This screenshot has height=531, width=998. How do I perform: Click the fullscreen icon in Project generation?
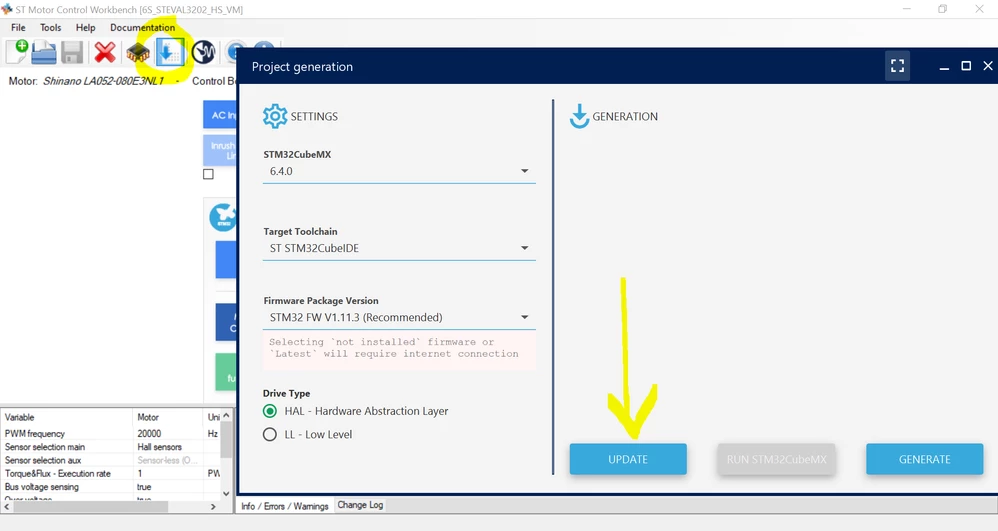897,66
